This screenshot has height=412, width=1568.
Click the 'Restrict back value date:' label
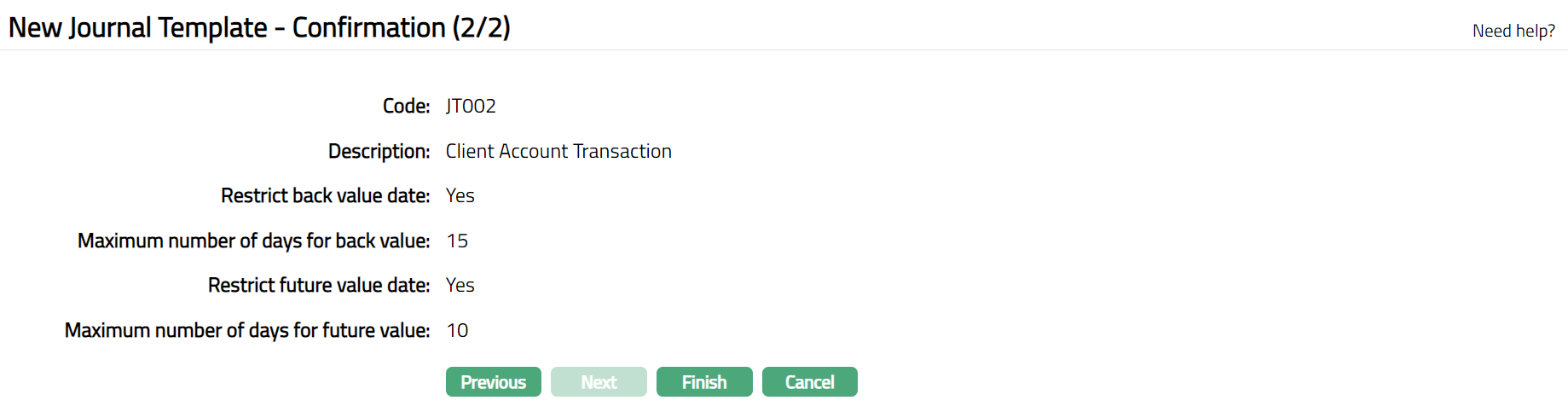coord(325,195)
